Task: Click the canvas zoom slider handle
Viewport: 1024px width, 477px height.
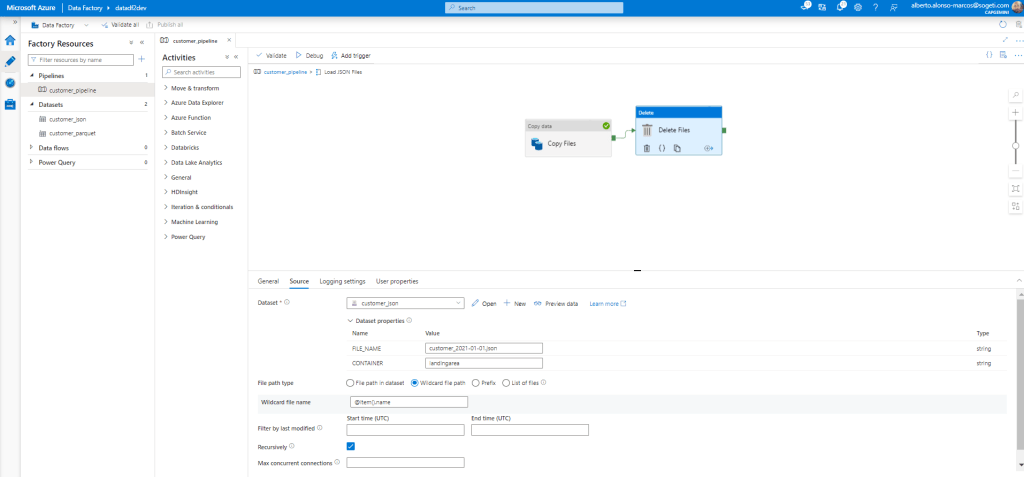Action: point(1016,146)
